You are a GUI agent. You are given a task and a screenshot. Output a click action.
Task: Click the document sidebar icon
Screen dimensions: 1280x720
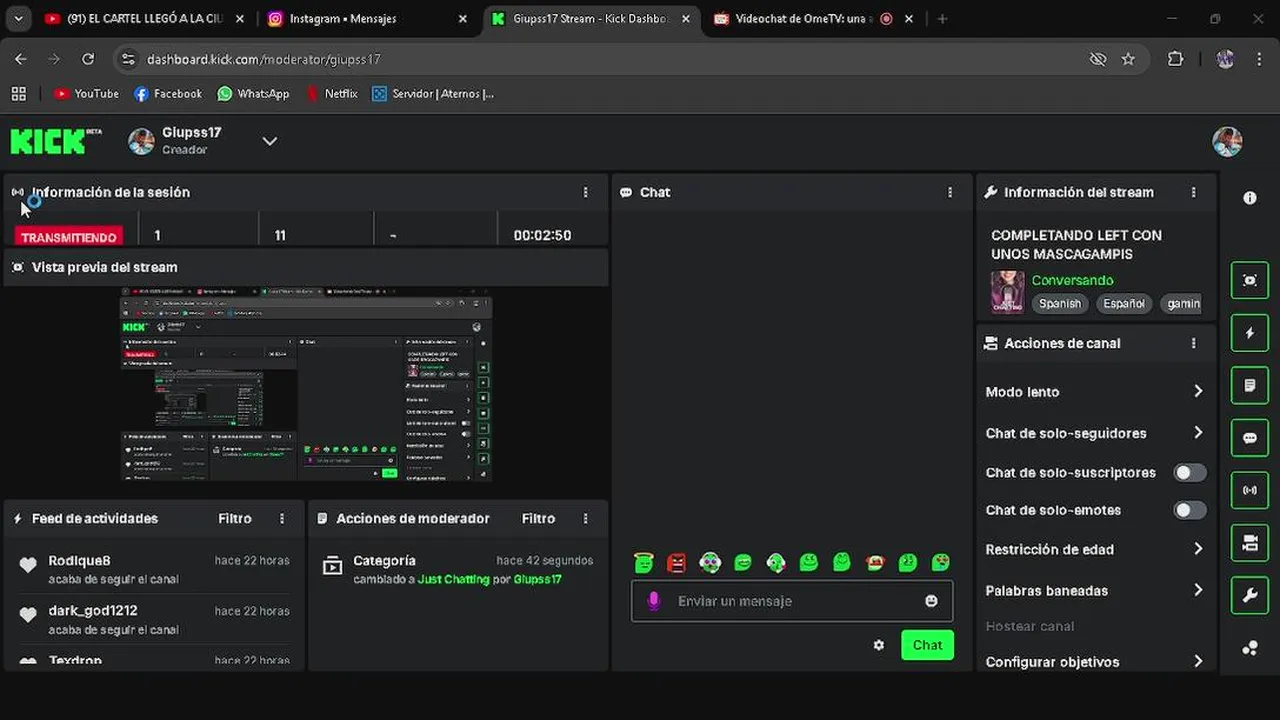pos(1250,385)
